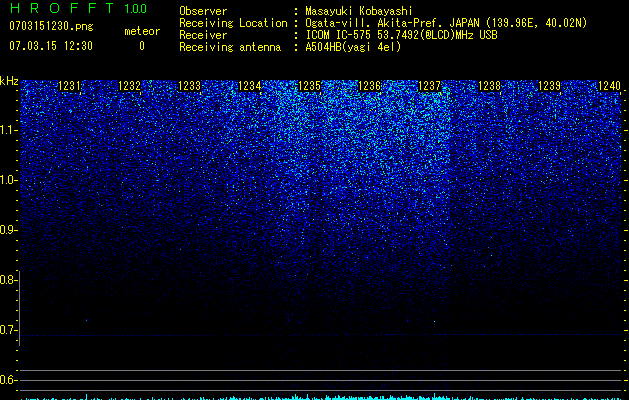The image size is (629, 400).
Task: Click the 1233 time marker
Action: pos(189,86)
